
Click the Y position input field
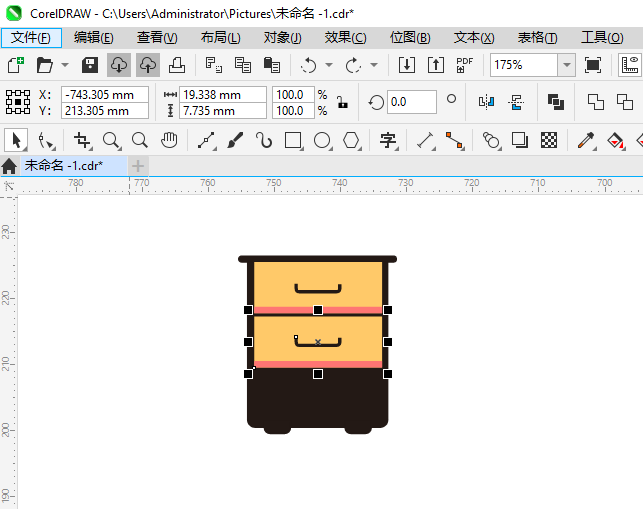tap(105, 111)
